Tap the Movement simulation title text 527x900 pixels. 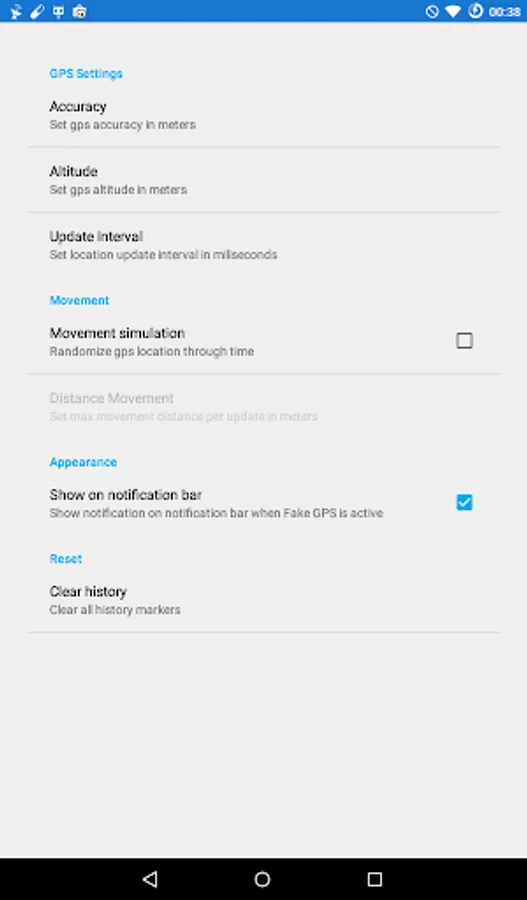pos(117,333)
